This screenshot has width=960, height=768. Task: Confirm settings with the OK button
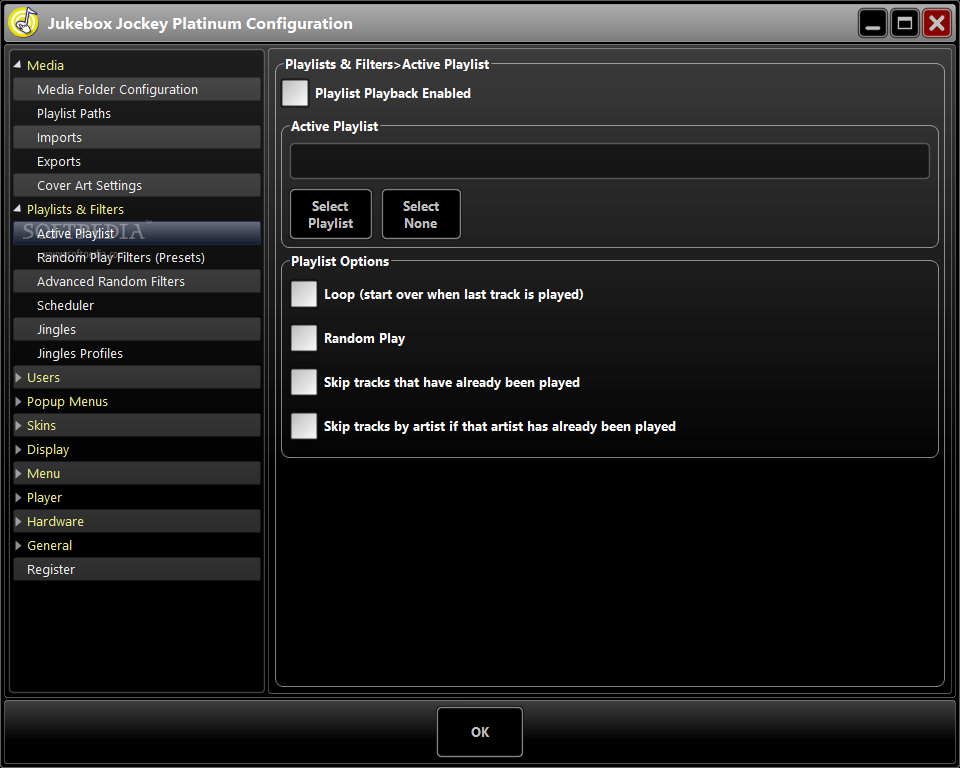(480, 732)
